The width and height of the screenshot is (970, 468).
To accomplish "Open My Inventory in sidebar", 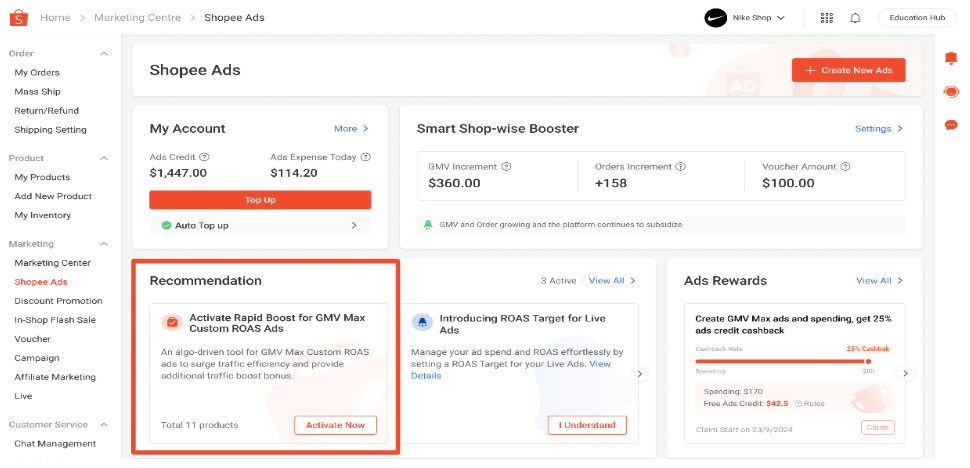I will 43,215.
